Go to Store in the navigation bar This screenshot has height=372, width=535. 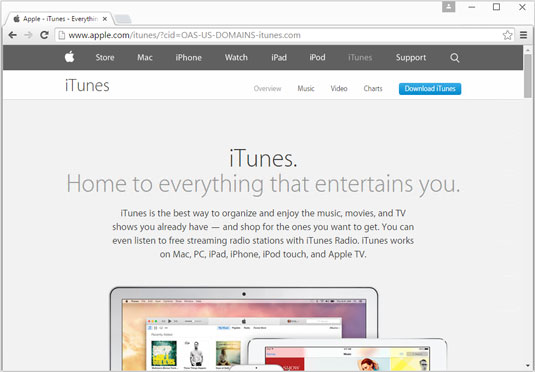click(x=105, y=57)
